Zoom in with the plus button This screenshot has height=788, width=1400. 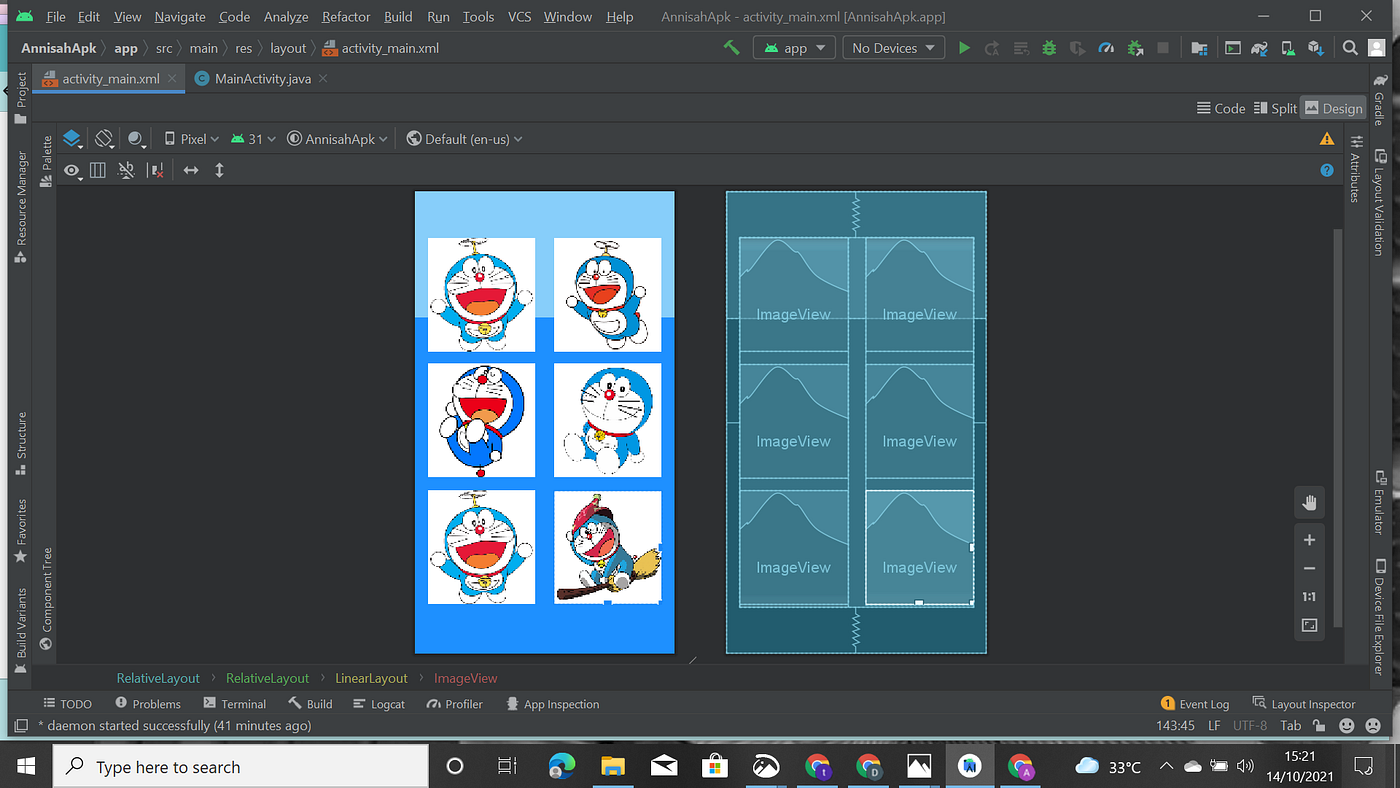(x=1309, y=540)
